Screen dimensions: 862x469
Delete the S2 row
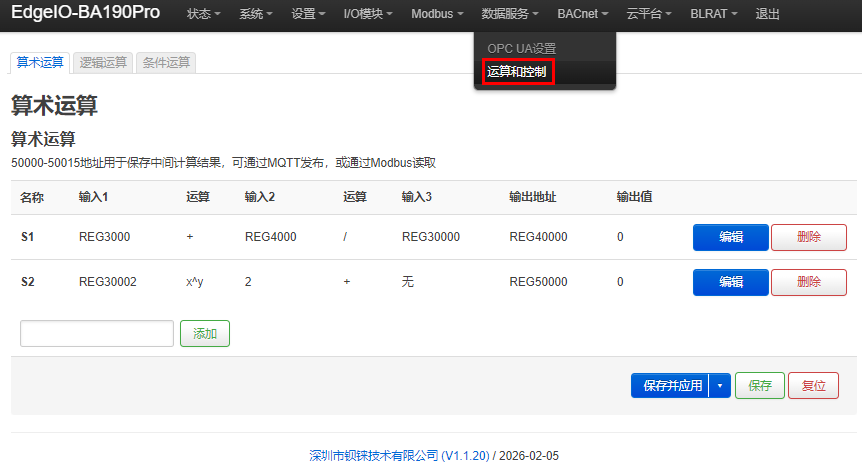tap(809, 282)
